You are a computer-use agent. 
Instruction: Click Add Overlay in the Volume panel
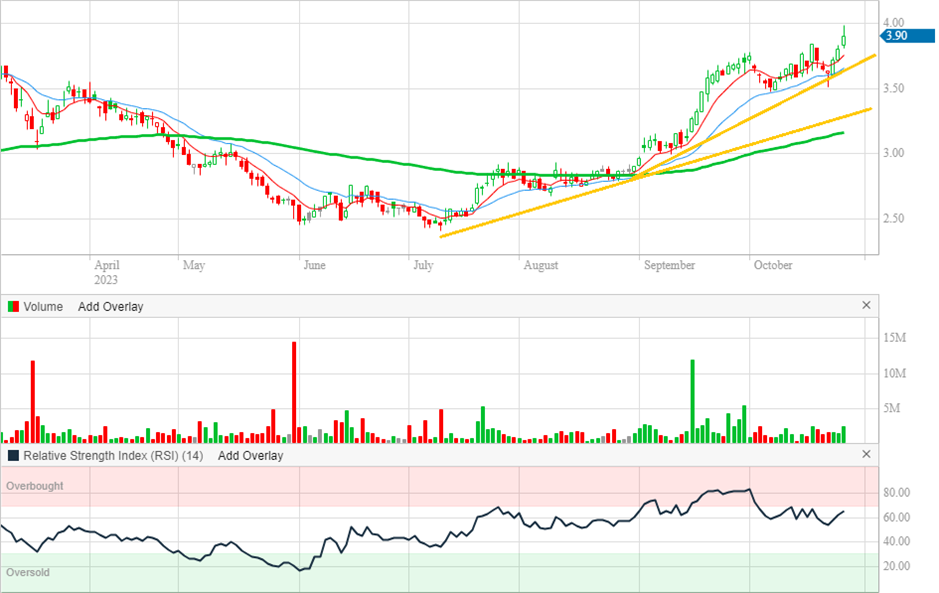tap(110, 307)
